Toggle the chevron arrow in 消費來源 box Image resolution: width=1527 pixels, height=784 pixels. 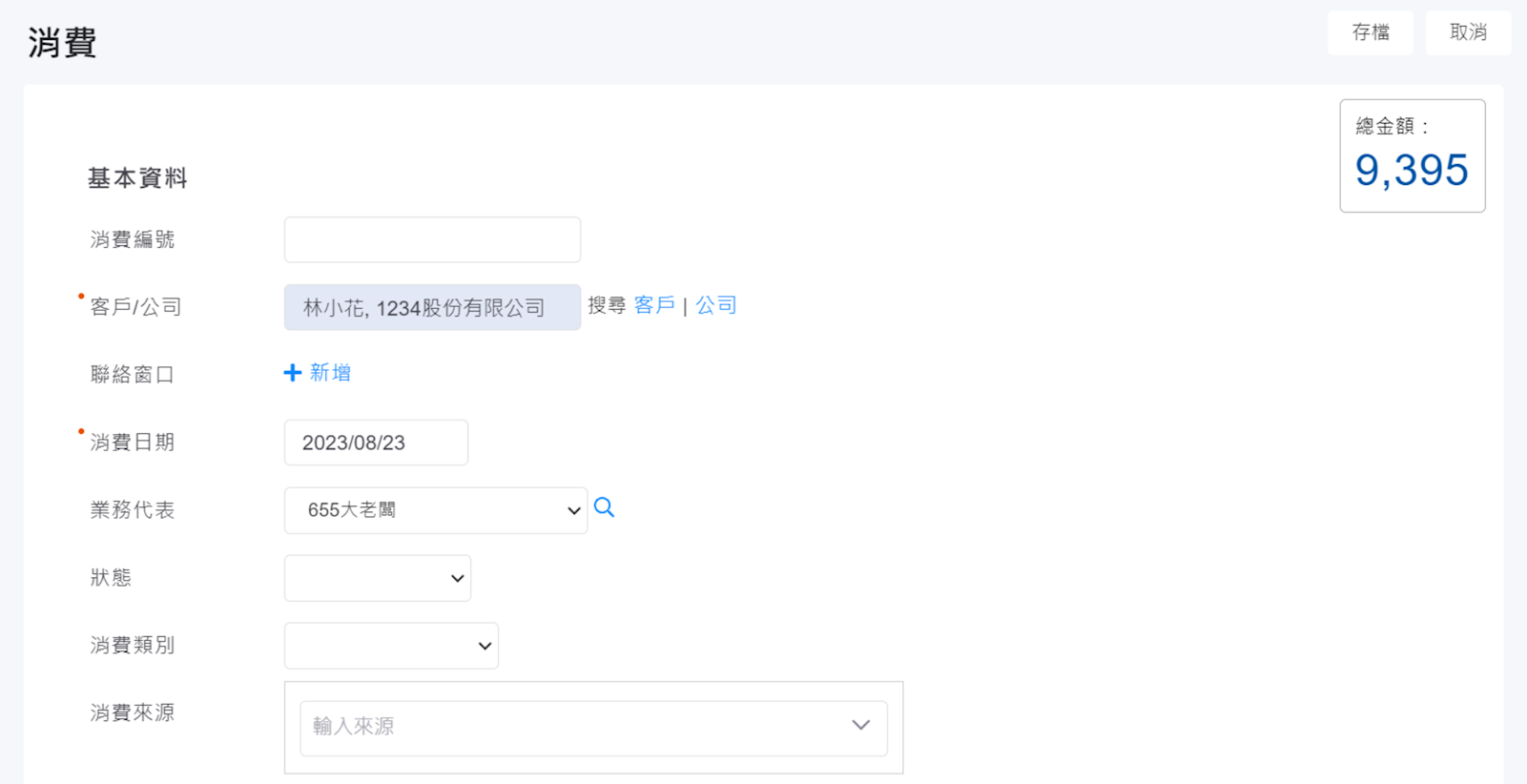(860, 726)
